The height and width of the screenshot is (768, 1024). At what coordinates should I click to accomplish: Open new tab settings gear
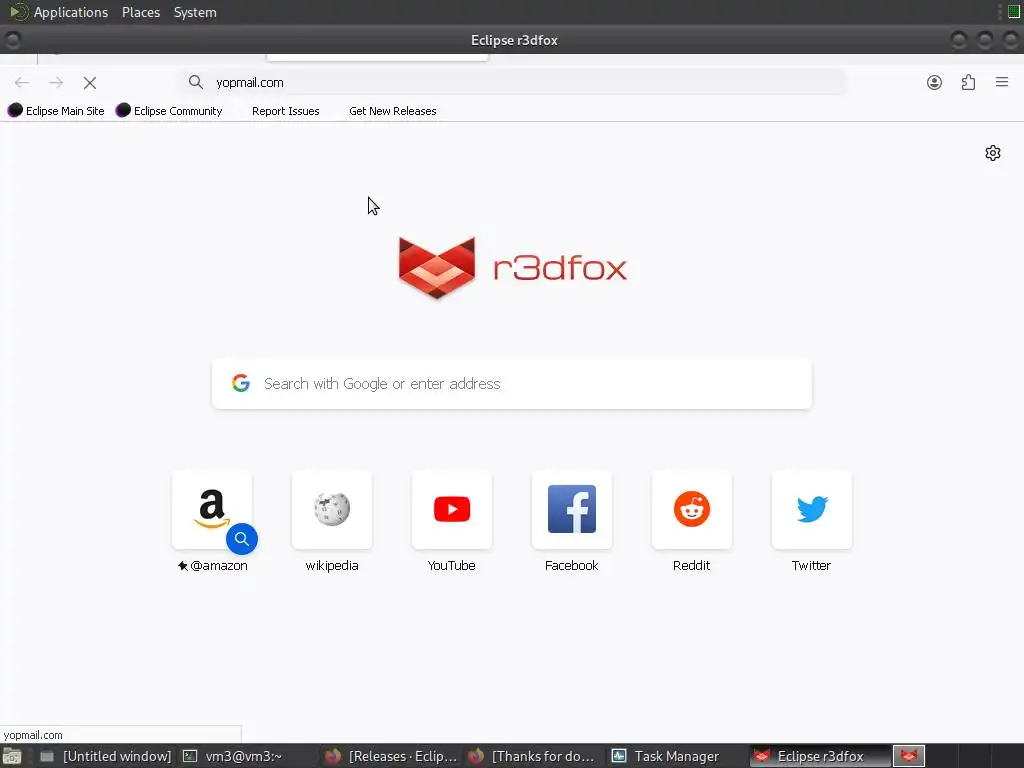(x=993, y=153)
